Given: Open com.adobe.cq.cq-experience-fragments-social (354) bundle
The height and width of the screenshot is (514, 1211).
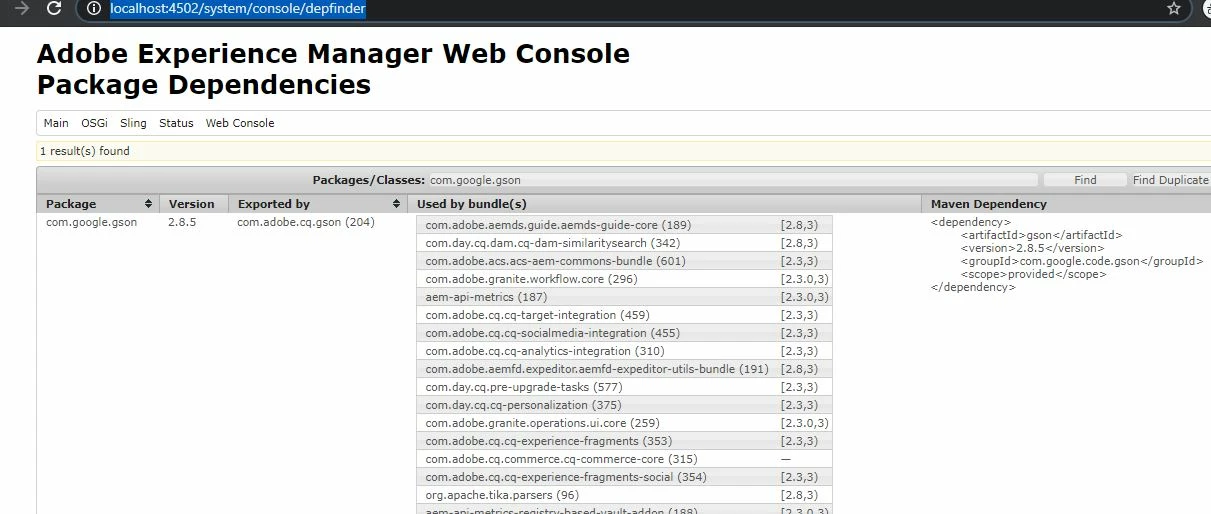Looking at the screenshot, I should pos(566,477).
